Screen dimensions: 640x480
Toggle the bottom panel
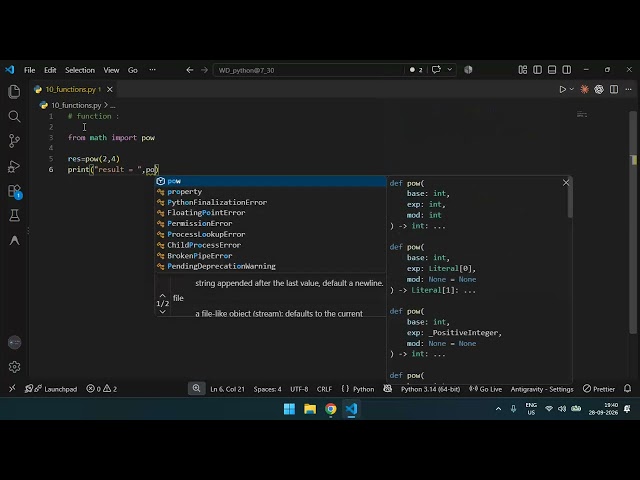tap(552, 70)
